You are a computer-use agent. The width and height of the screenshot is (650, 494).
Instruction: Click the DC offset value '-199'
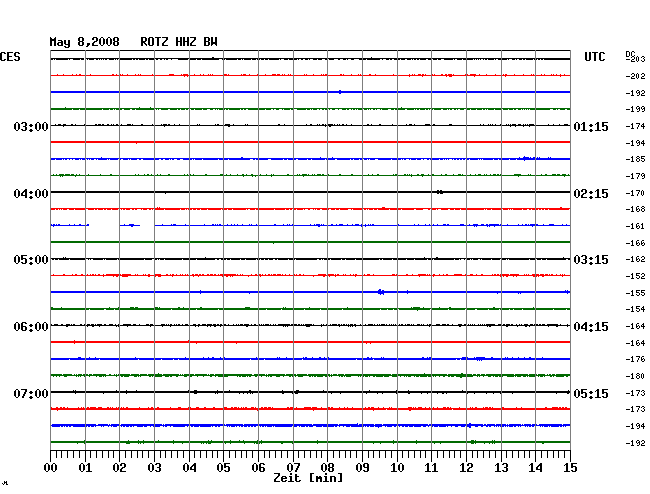(x=635, y=109)
